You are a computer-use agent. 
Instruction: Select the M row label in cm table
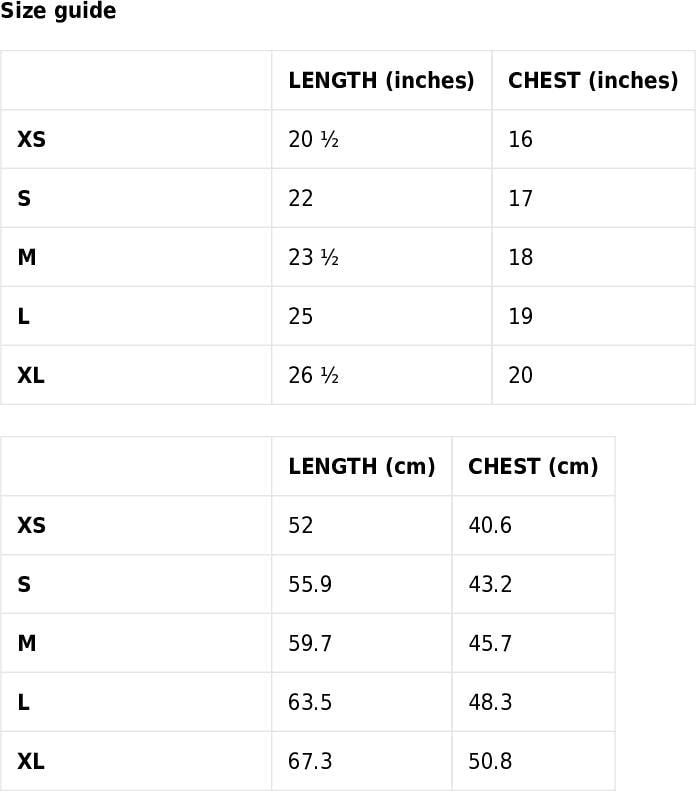click(27, 644)
